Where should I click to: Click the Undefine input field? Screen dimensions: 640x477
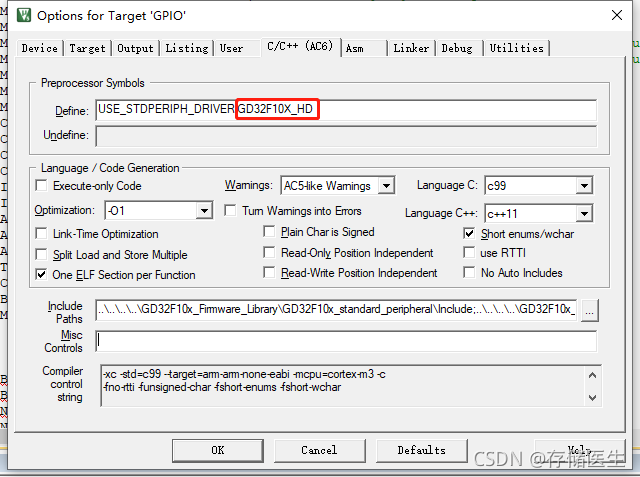click(x=346, y=135)
